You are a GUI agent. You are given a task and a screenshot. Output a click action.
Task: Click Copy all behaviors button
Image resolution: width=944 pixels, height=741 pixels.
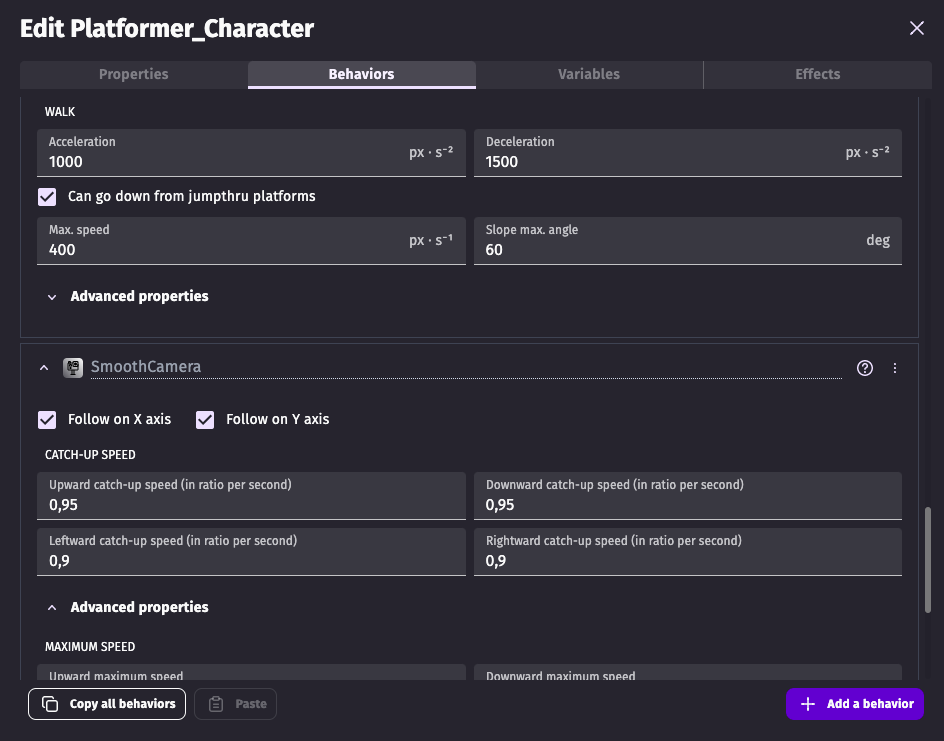click(108, 704)
